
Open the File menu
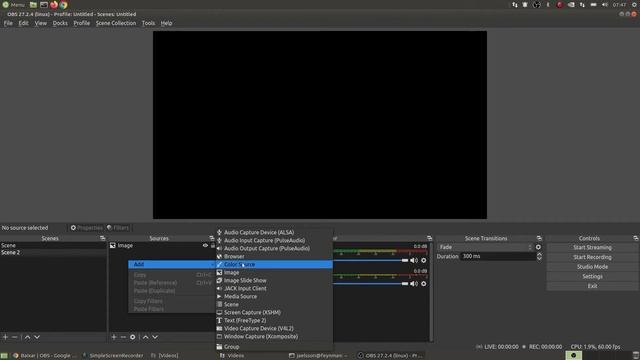[x=8, y=23]
